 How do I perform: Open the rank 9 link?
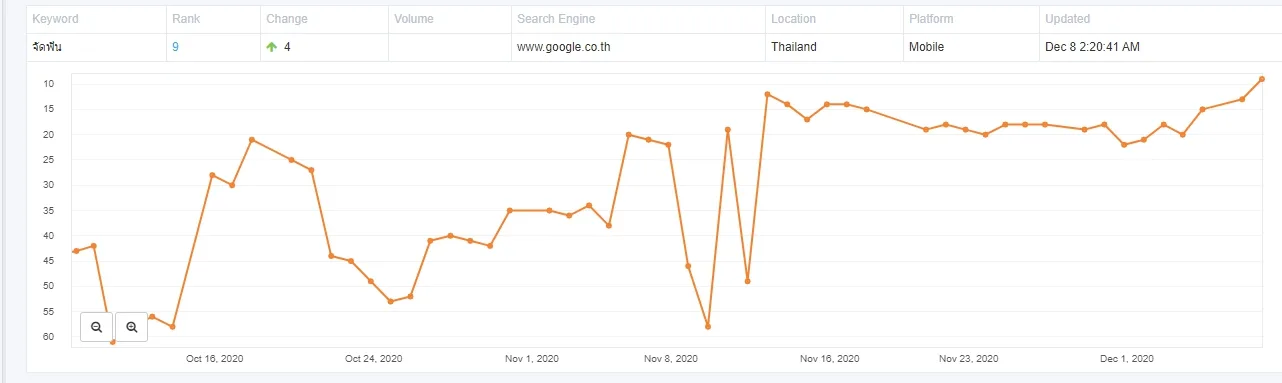[x=175, y=47]
